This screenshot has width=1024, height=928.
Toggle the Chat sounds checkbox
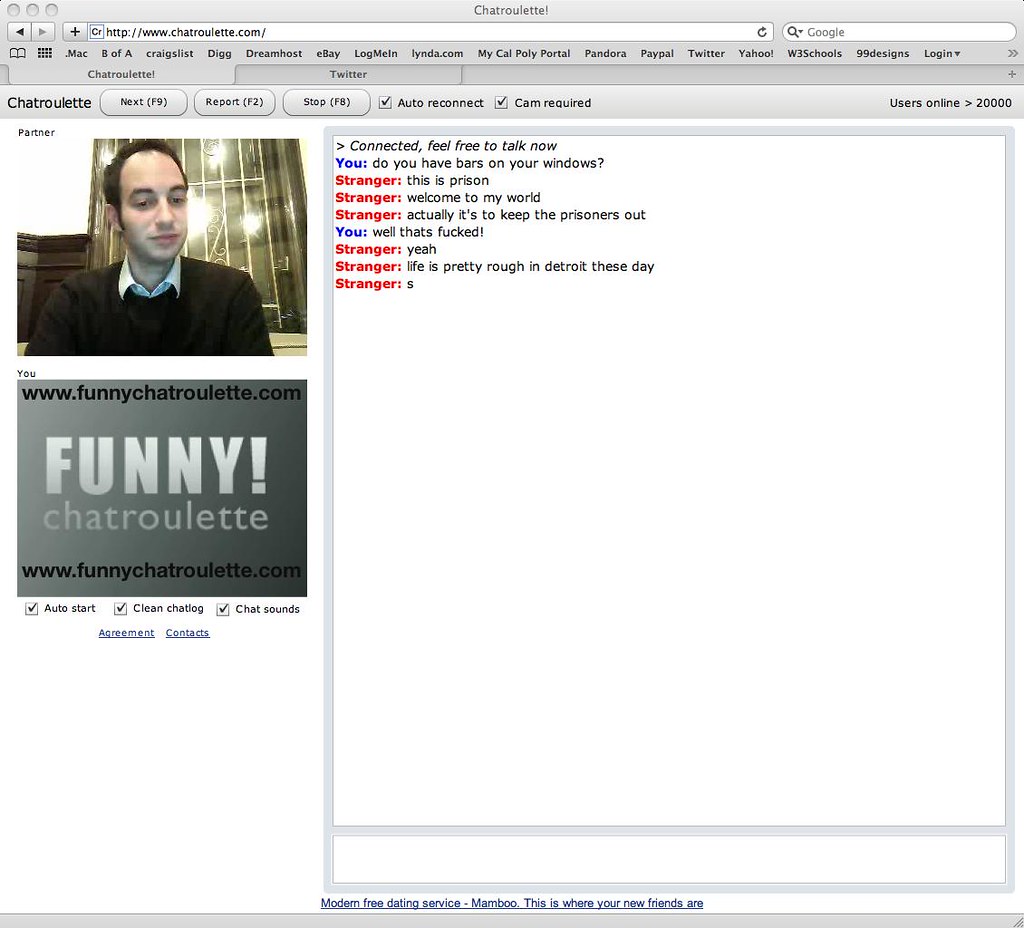(223, 608)
